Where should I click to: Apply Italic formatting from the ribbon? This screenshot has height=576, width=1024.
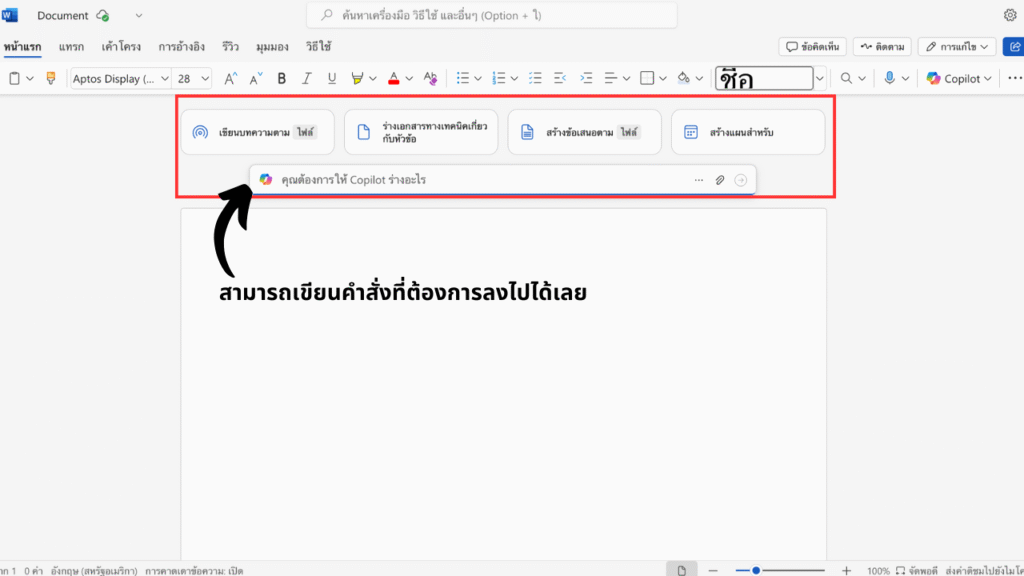[x=307, y=78]
